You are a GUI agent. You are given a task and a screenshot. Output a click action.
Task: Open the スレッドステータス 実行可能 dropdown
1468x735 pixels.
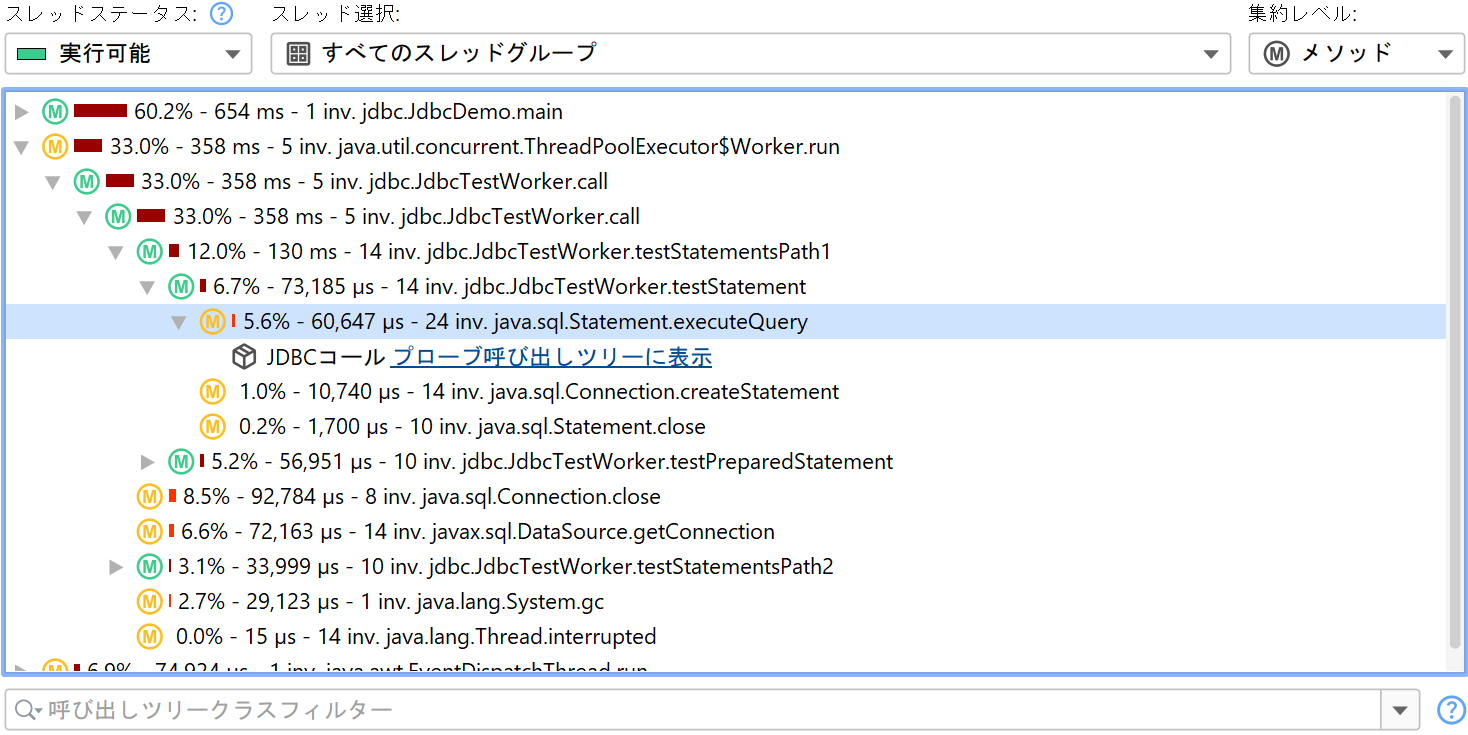point(128,54)
